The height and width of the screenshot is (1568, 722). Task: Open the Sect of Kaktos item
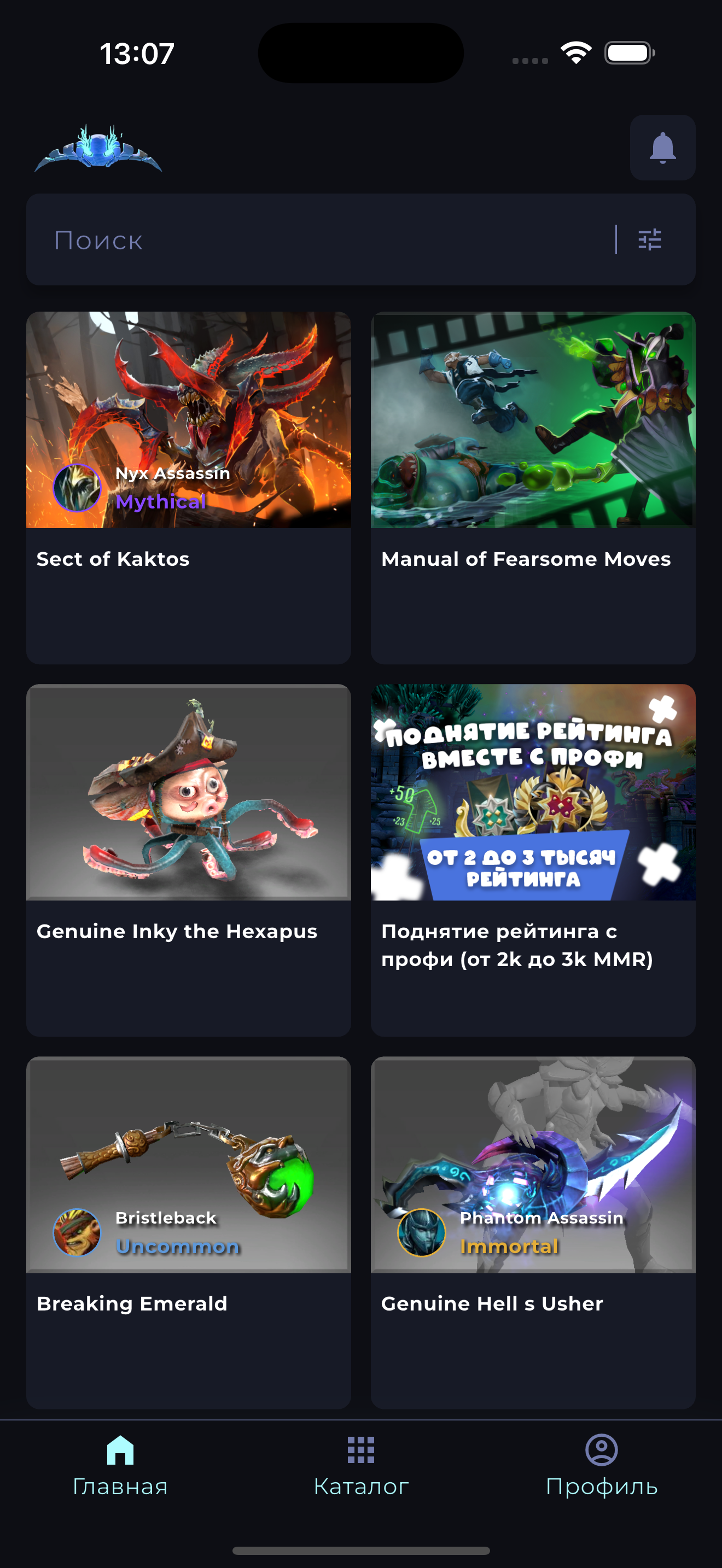click(x=188, y=488)
